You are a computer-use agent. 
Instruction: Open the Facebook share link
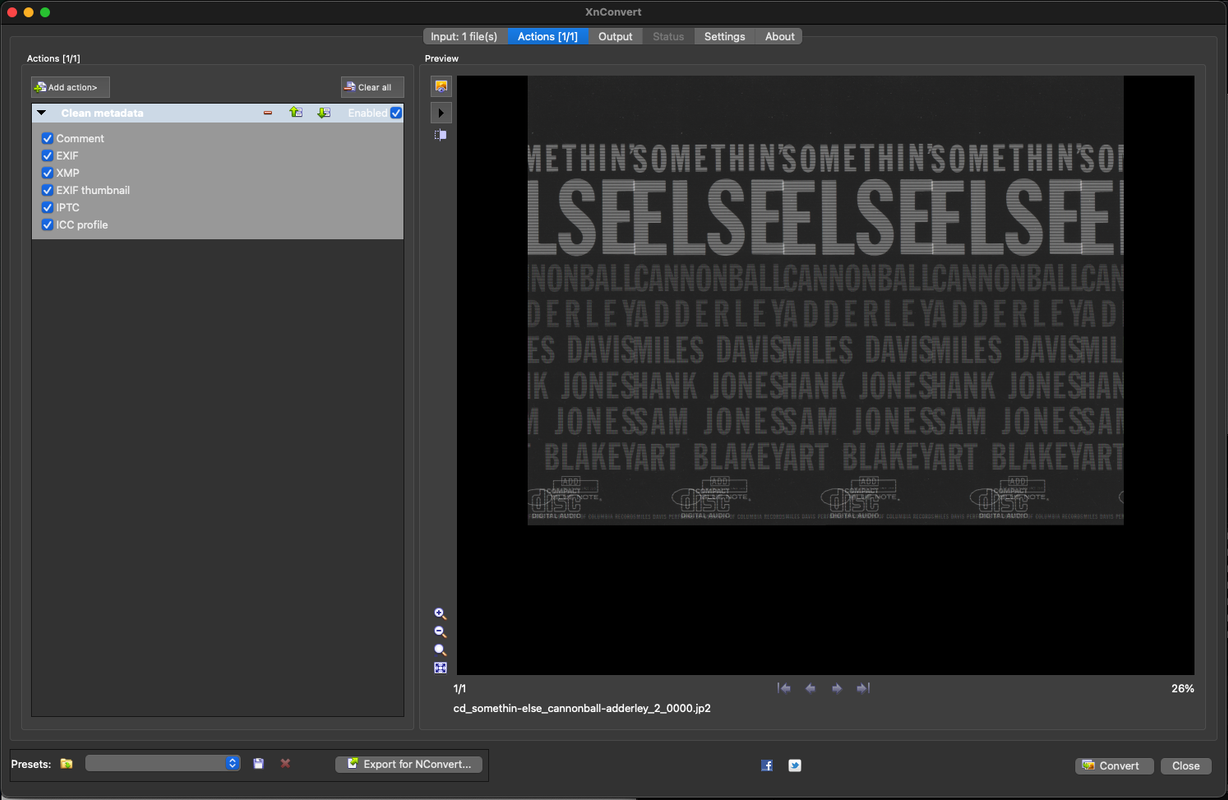[767, 766]
